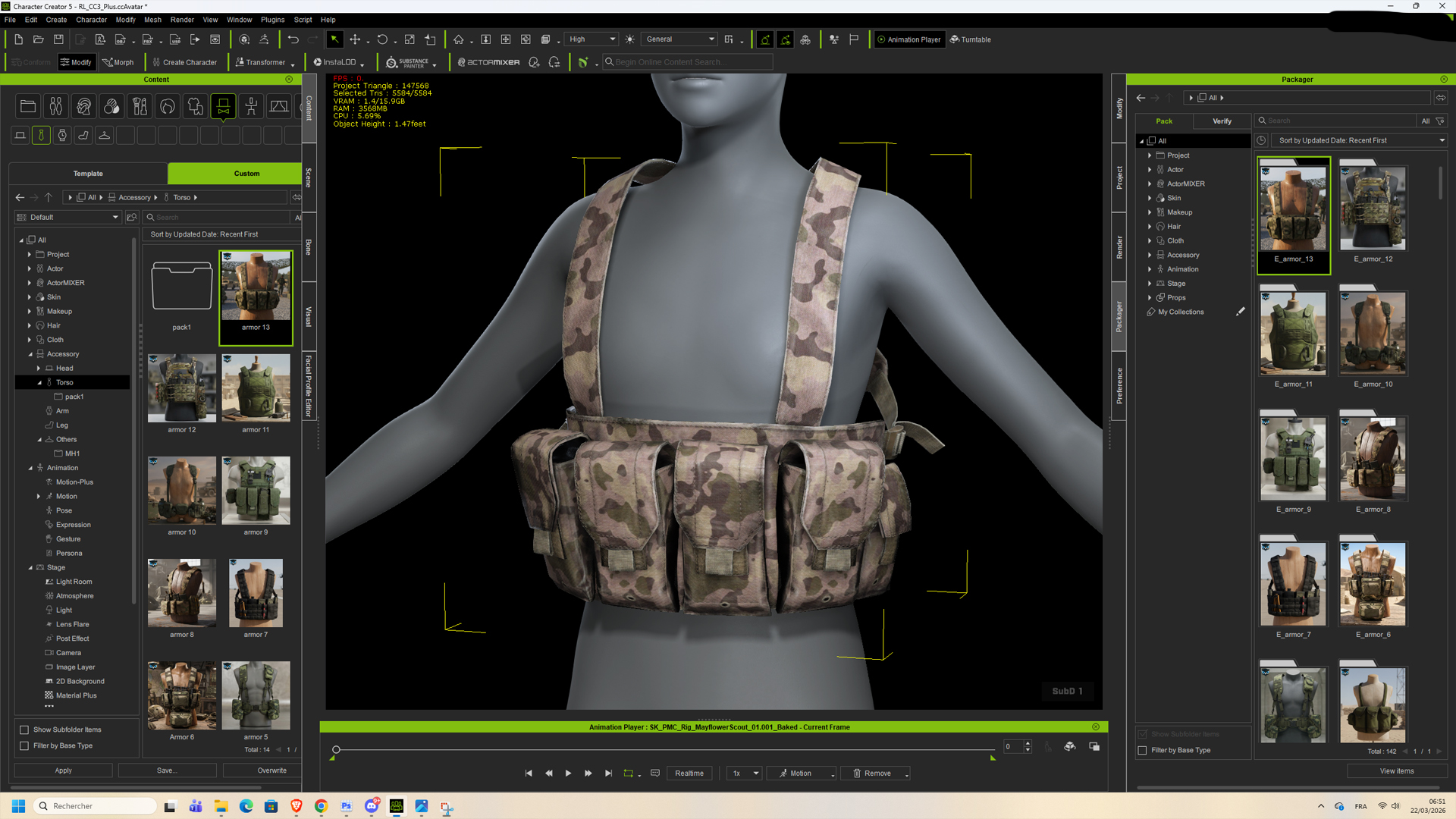Click the Packager back arrow
Viewport: 1456px width, 819px height.
[1141, 98]
